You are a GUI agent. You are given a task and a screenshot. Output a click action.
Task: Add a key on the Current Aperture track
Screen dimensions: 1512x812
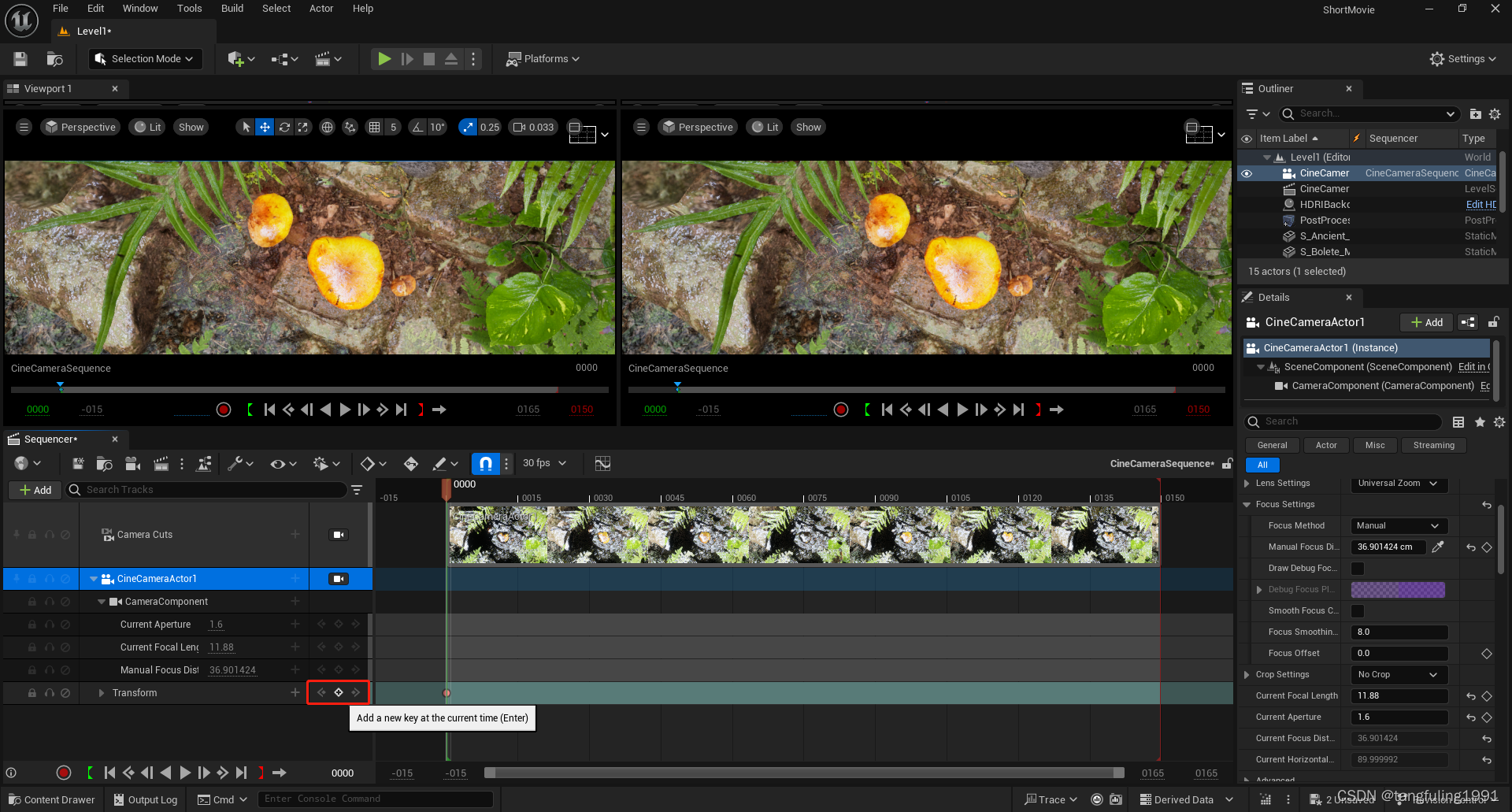339,625
